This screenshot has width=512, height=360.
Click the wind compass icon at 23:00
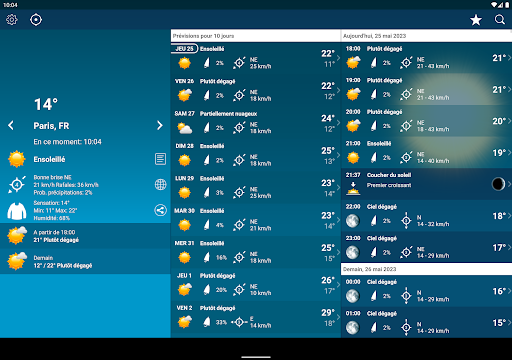(406, 252)
